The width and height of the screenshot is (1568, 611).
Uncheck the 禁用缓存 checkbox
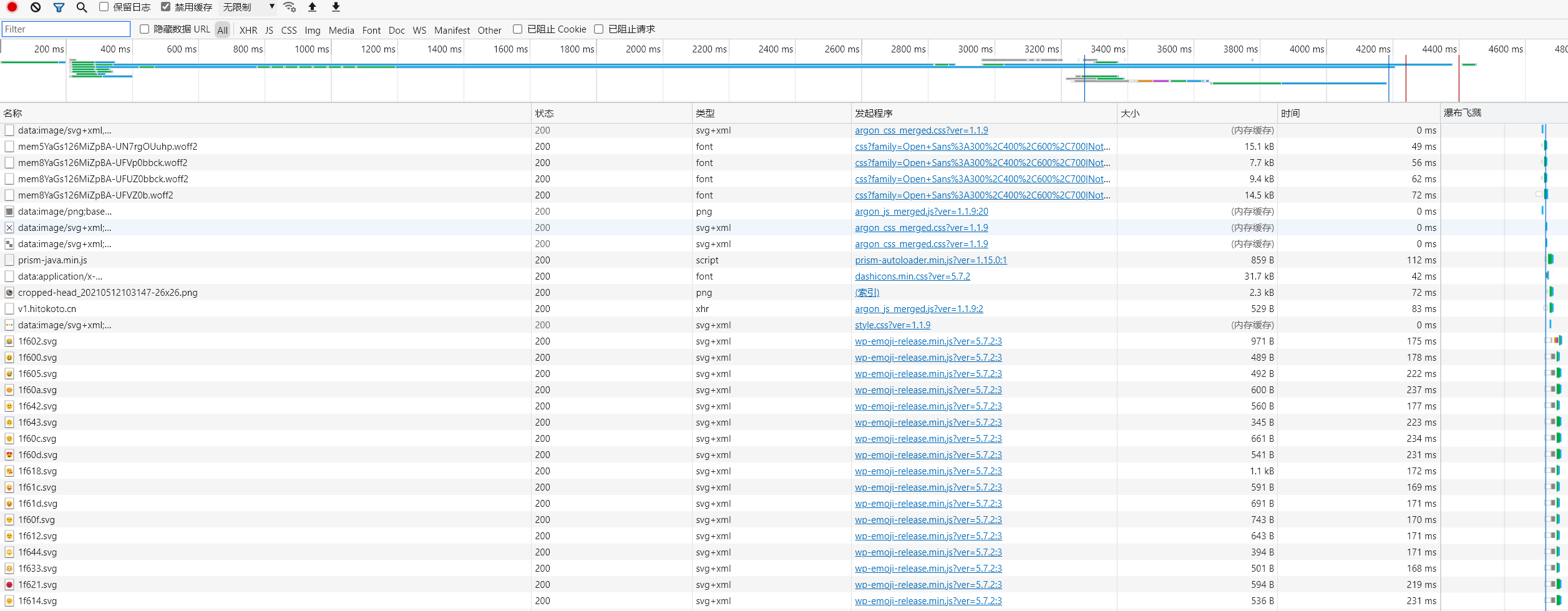coord(165,7)
